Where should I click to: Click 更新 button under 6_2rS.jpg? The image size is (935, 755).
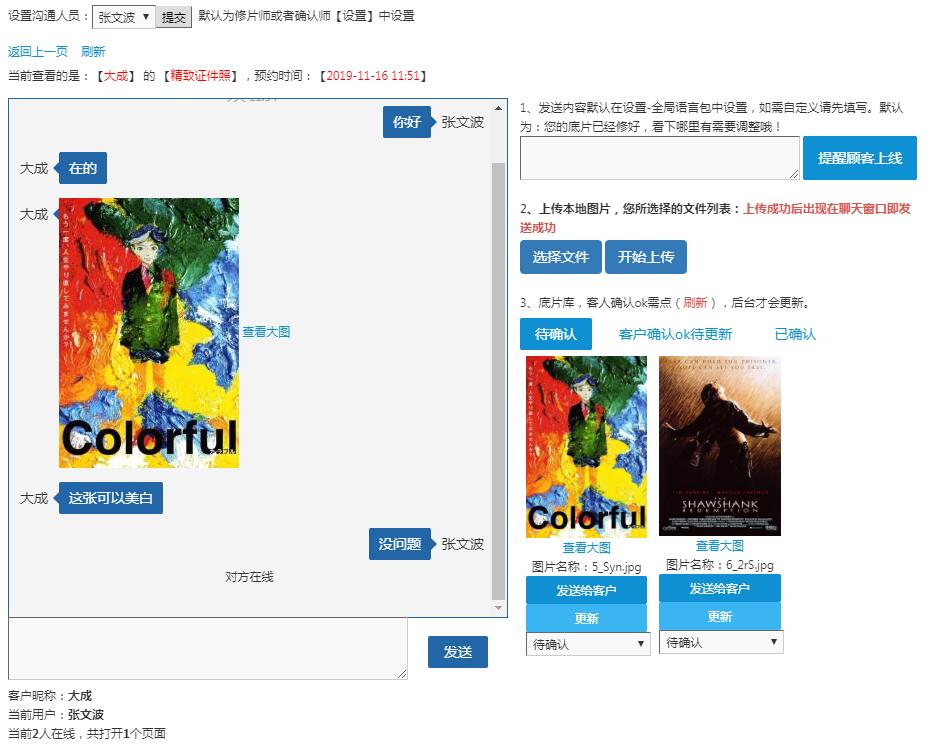coord(720,616)
